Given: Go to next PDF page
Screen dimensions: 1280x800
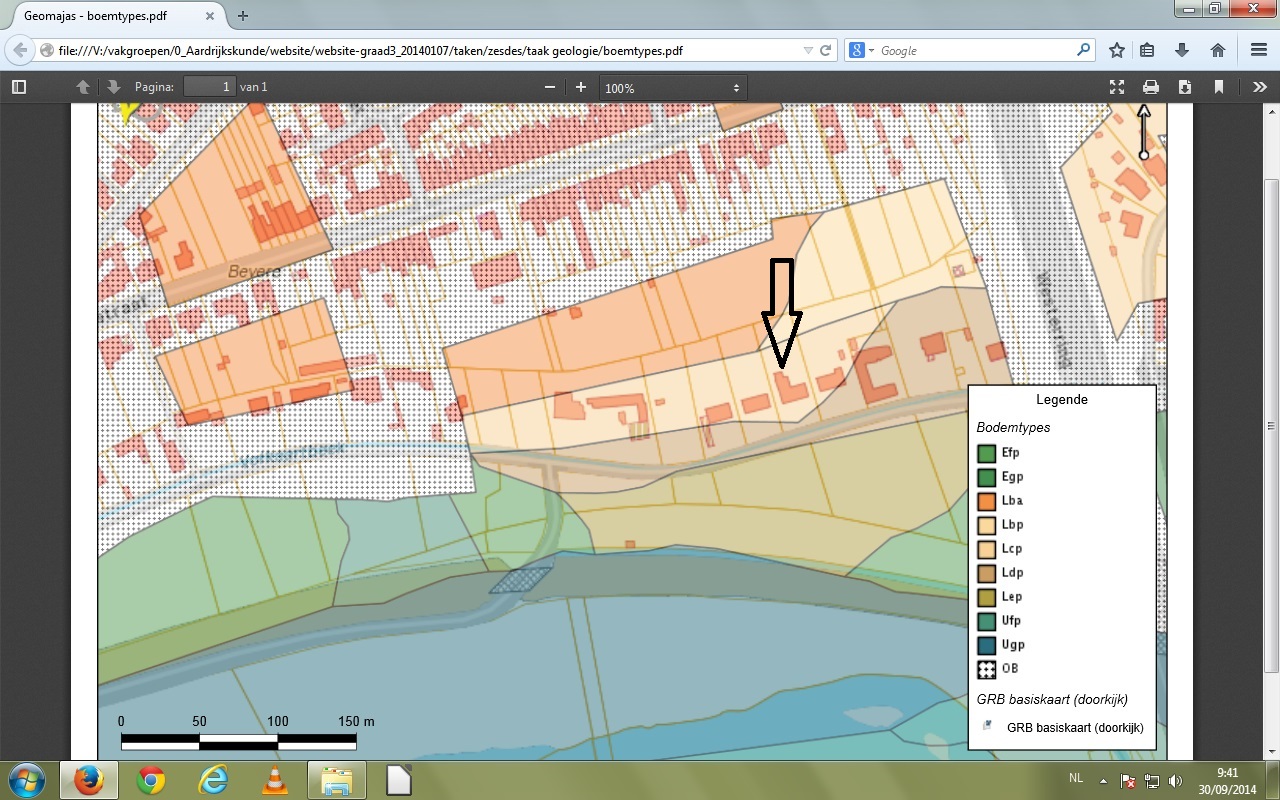Looking at the screenshot, I should (113, 87).
